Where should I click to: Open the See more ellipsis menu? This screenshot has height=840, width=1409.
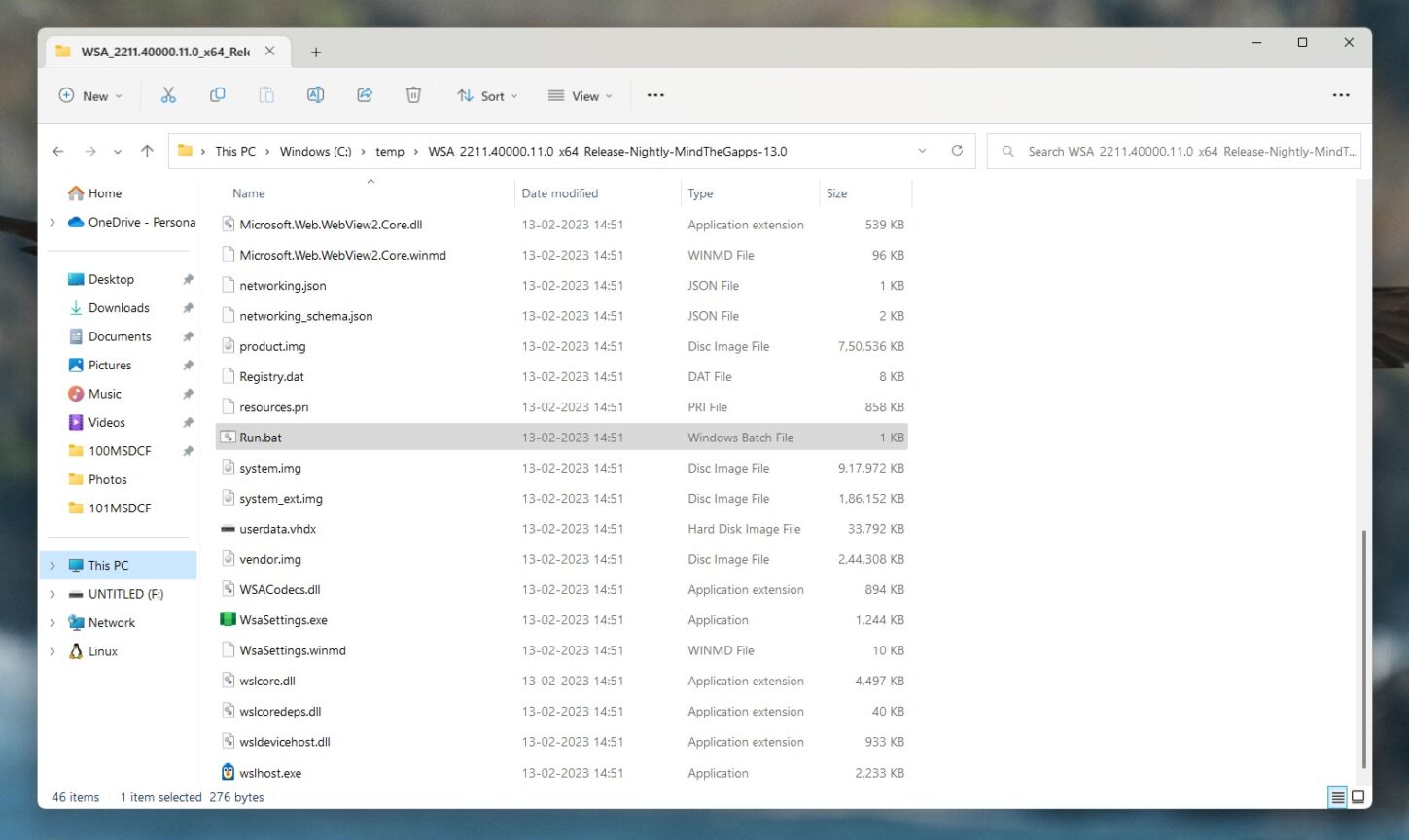pyautogui.click(x=654, y=94)
